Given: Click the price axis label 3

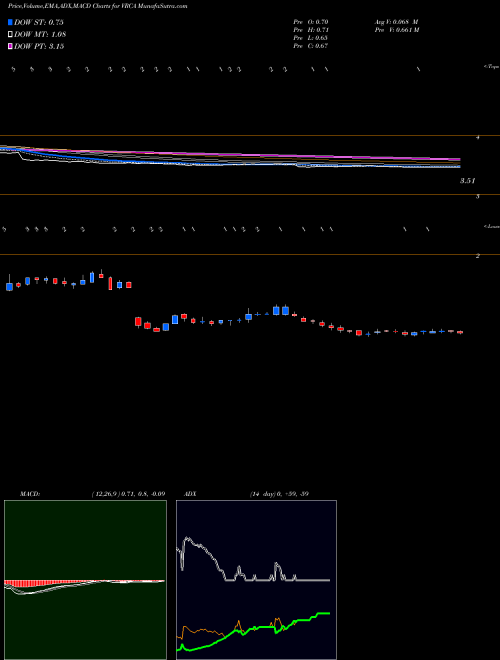Looking at the screenshot, I should click(x=478, y=197).
